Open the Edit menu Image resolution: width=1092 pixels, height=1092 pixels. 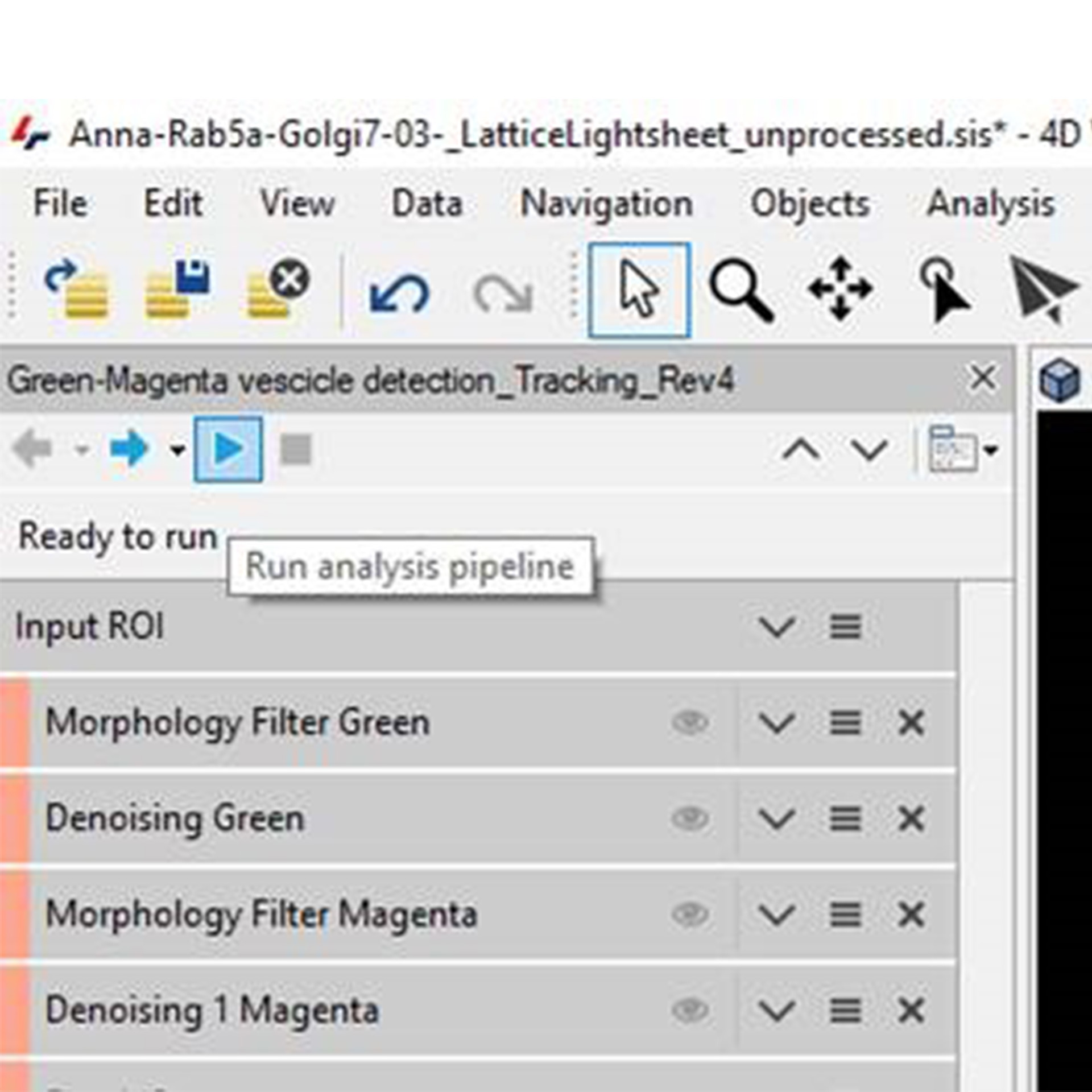[173, 203]
